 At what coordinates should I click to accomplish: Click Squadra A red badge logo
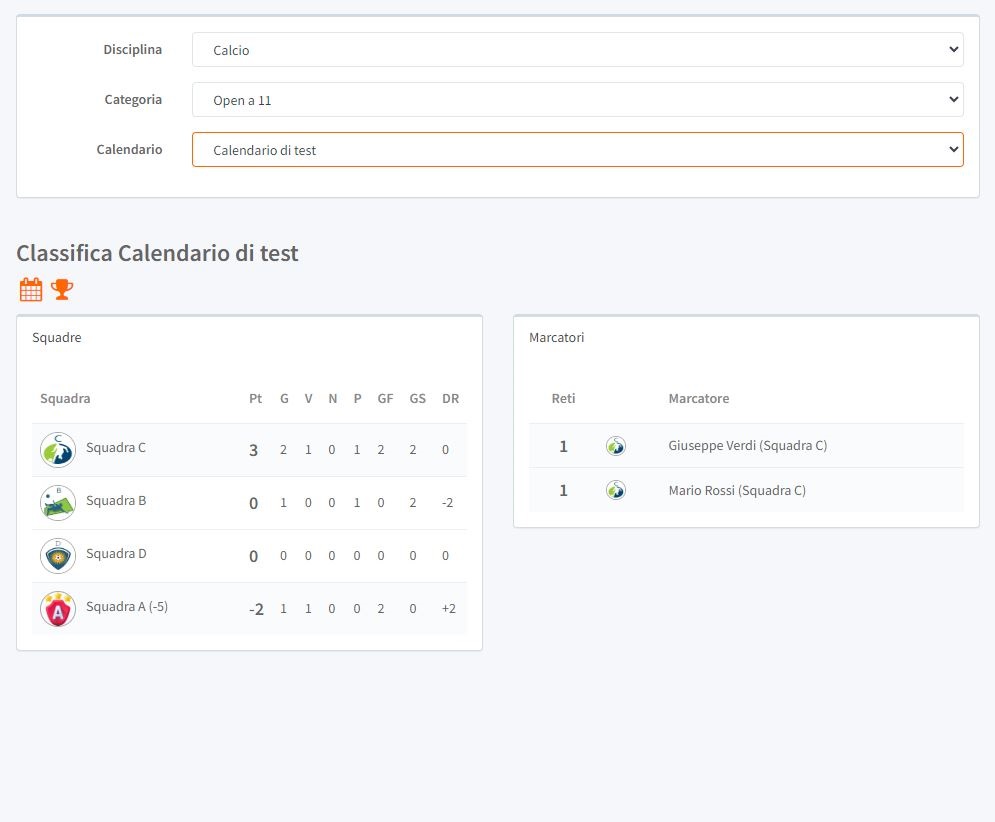point(58,609)
